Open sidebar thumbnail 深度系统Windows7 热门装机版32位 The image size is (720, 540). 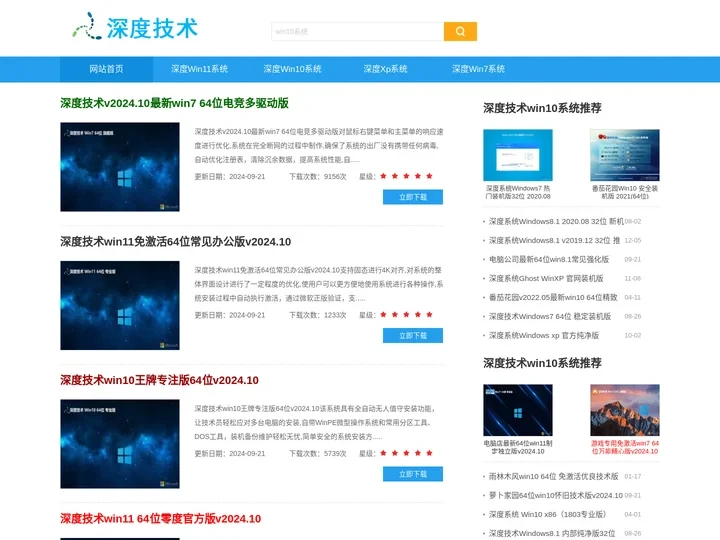(518, 155)
